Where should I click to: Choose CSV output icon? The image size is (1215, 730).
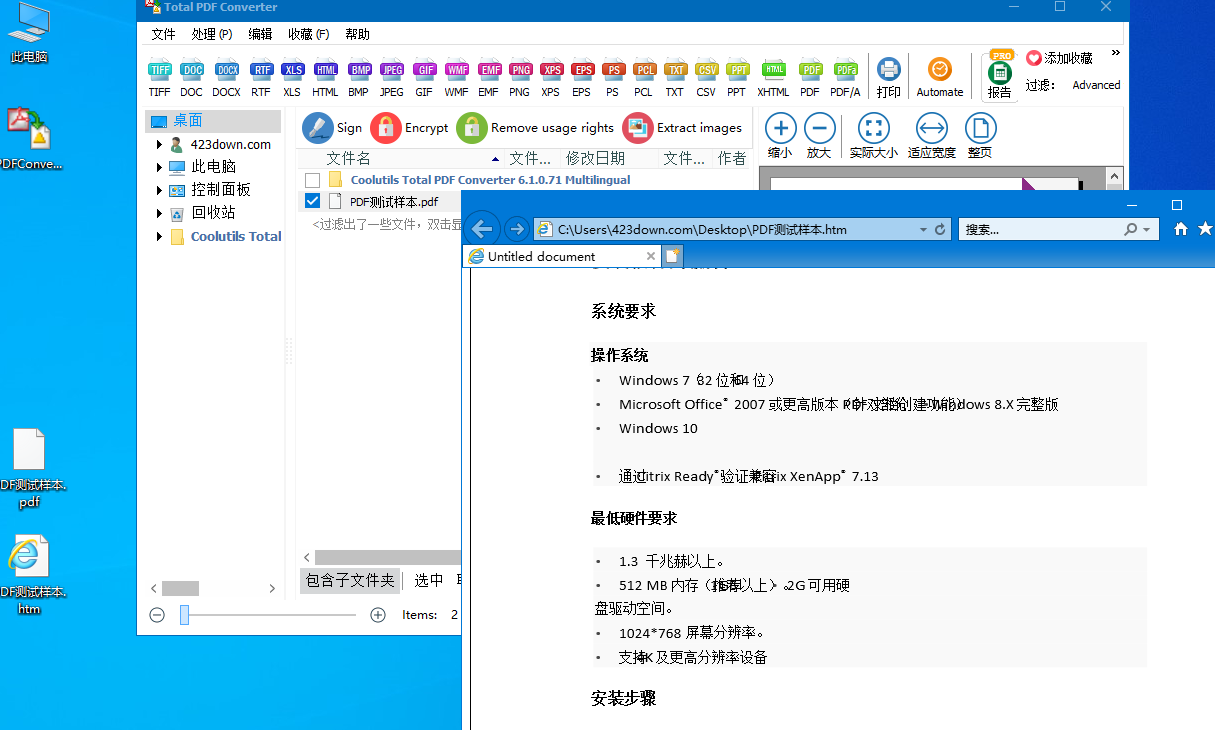pyautogui.click(x=707, y=78)
